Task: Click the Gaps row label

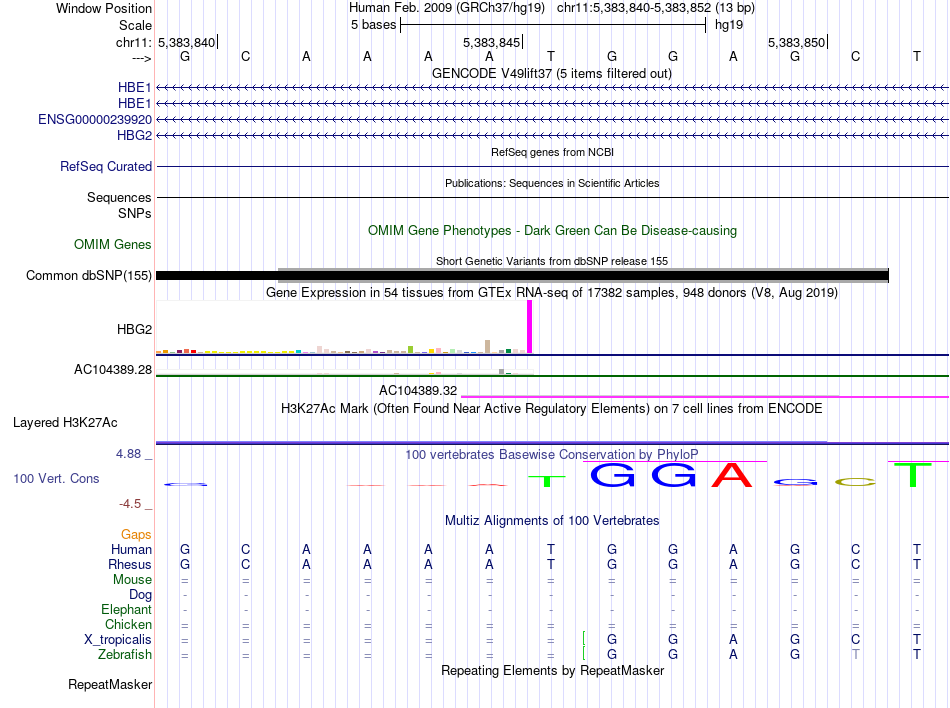Action: (x=136, y=534)
